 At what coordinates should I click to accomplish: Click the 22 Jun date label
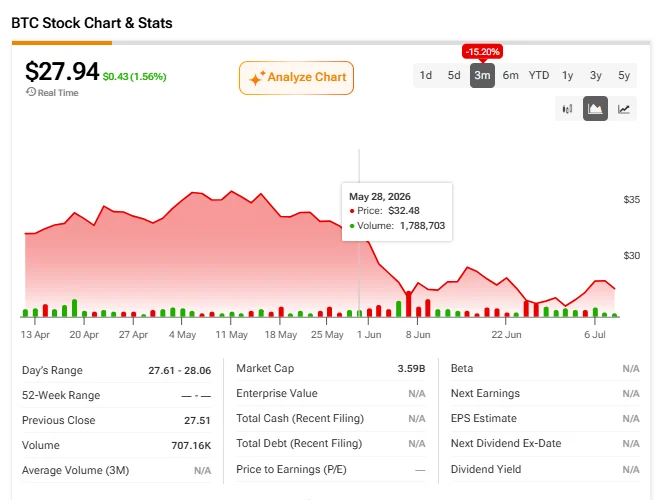point(506,335)
